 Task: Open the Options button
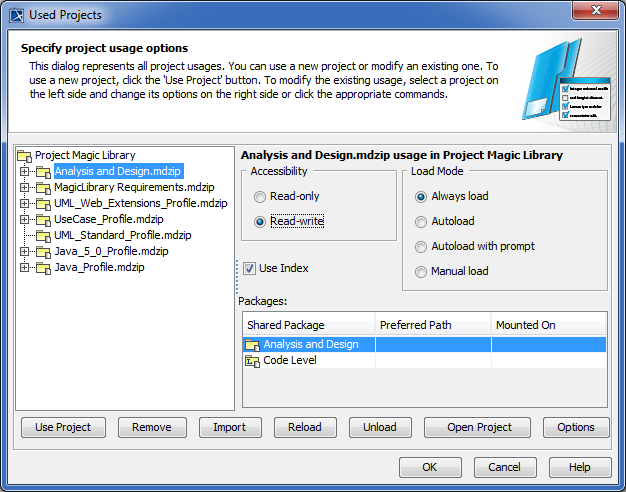point(576,427)
